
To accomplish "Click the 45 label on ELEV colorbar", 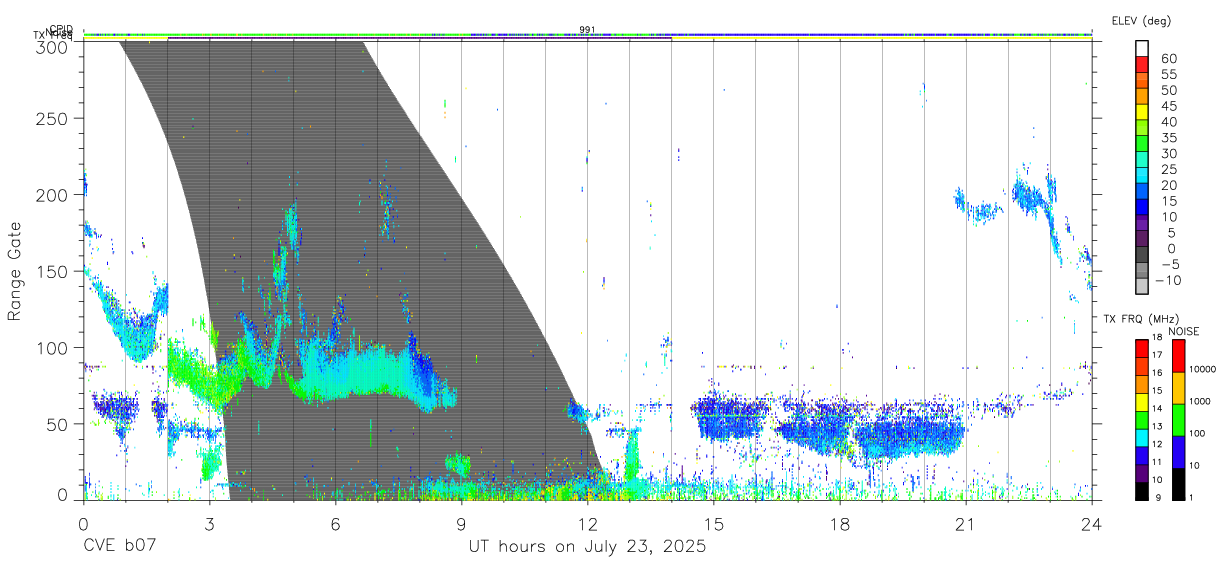I will (x=1169, y=106).
